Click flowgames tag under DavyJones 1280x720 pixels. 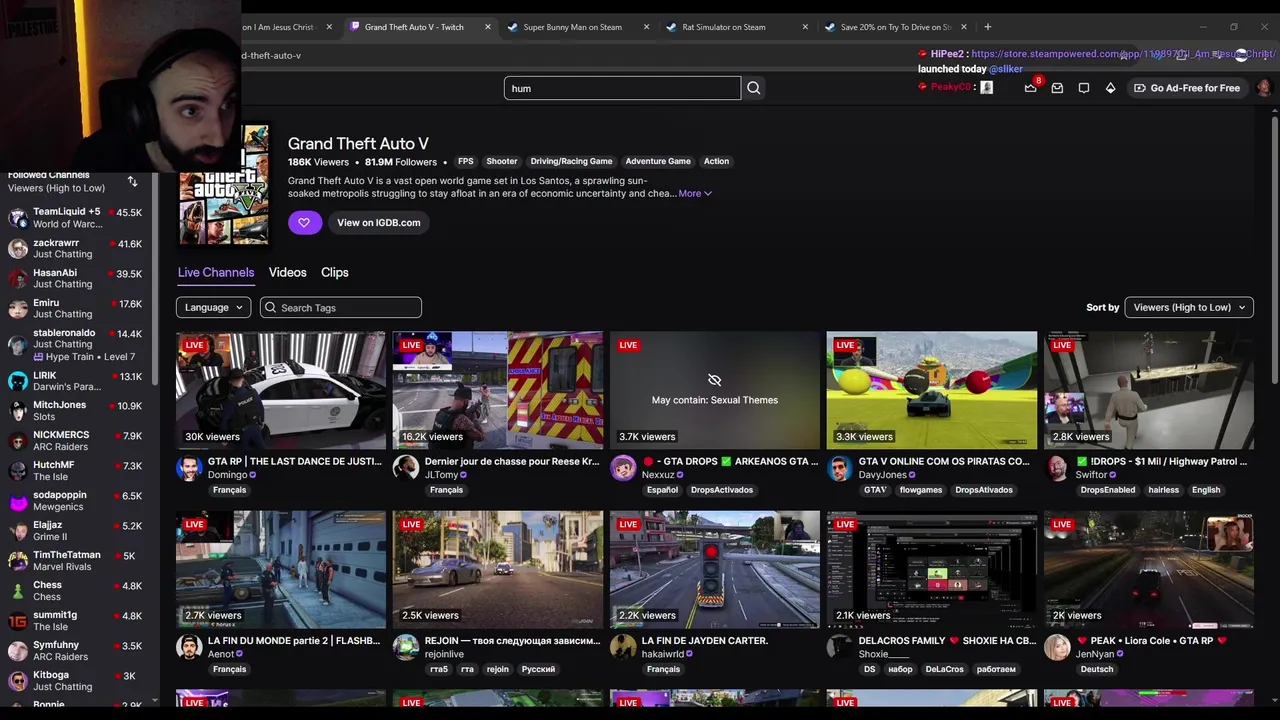[x=920, y=490]
